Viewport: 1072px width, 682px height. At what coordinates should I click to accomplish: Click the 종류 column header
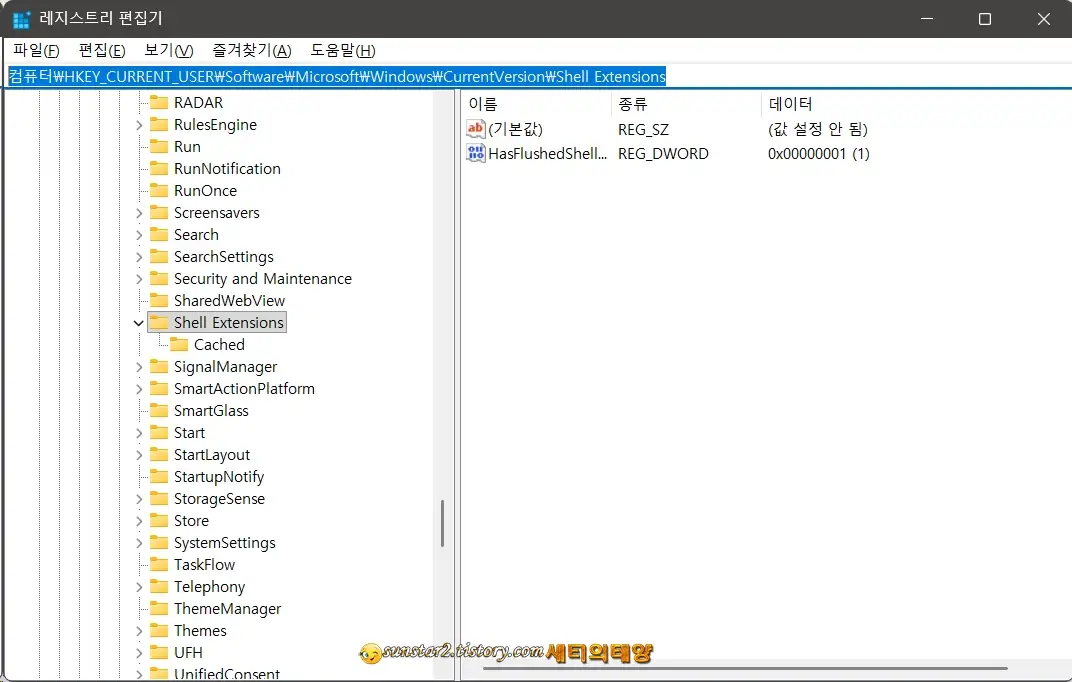click(x=630, y=104)
